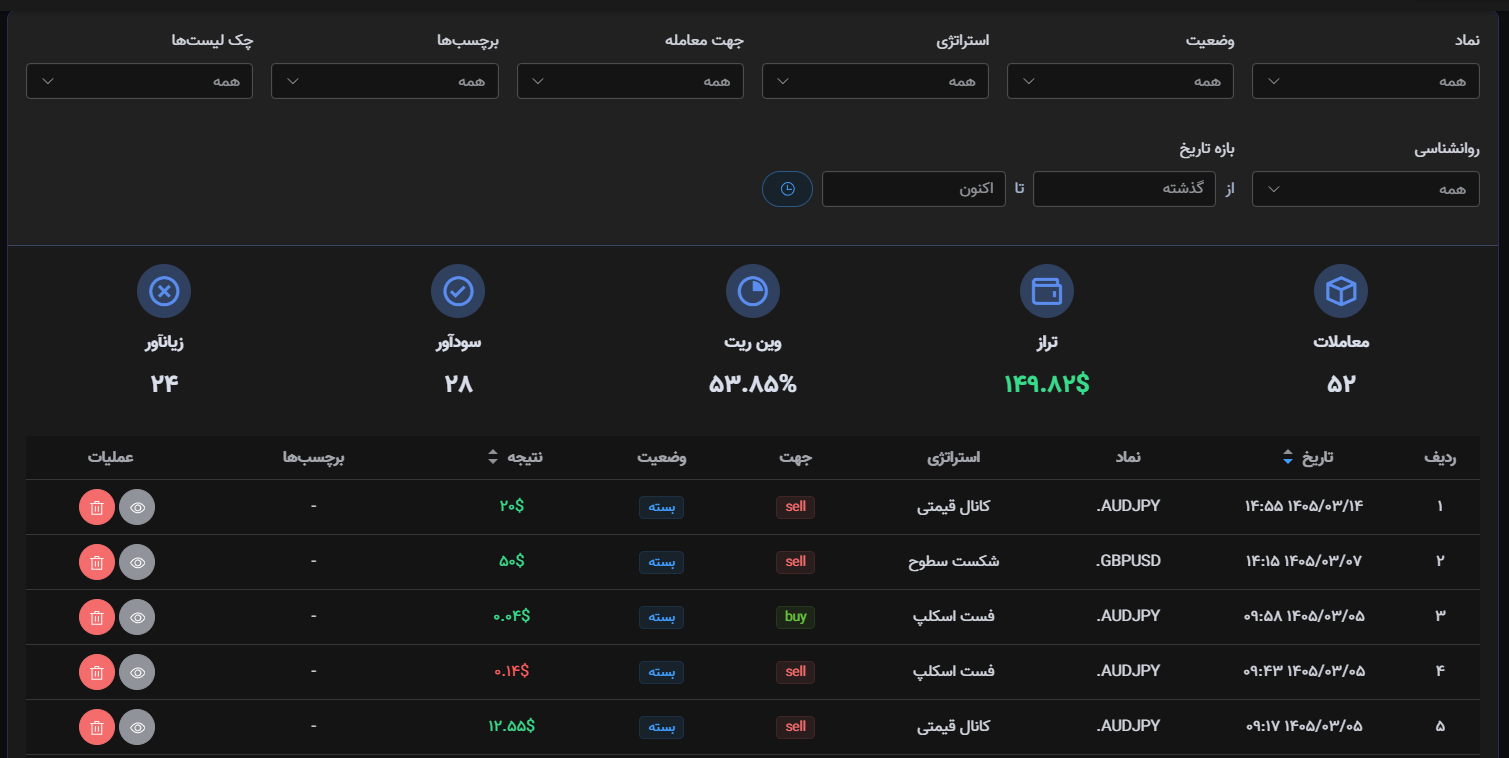
Task: Click the 149.82$ balance value
Action: (1046, 383)
